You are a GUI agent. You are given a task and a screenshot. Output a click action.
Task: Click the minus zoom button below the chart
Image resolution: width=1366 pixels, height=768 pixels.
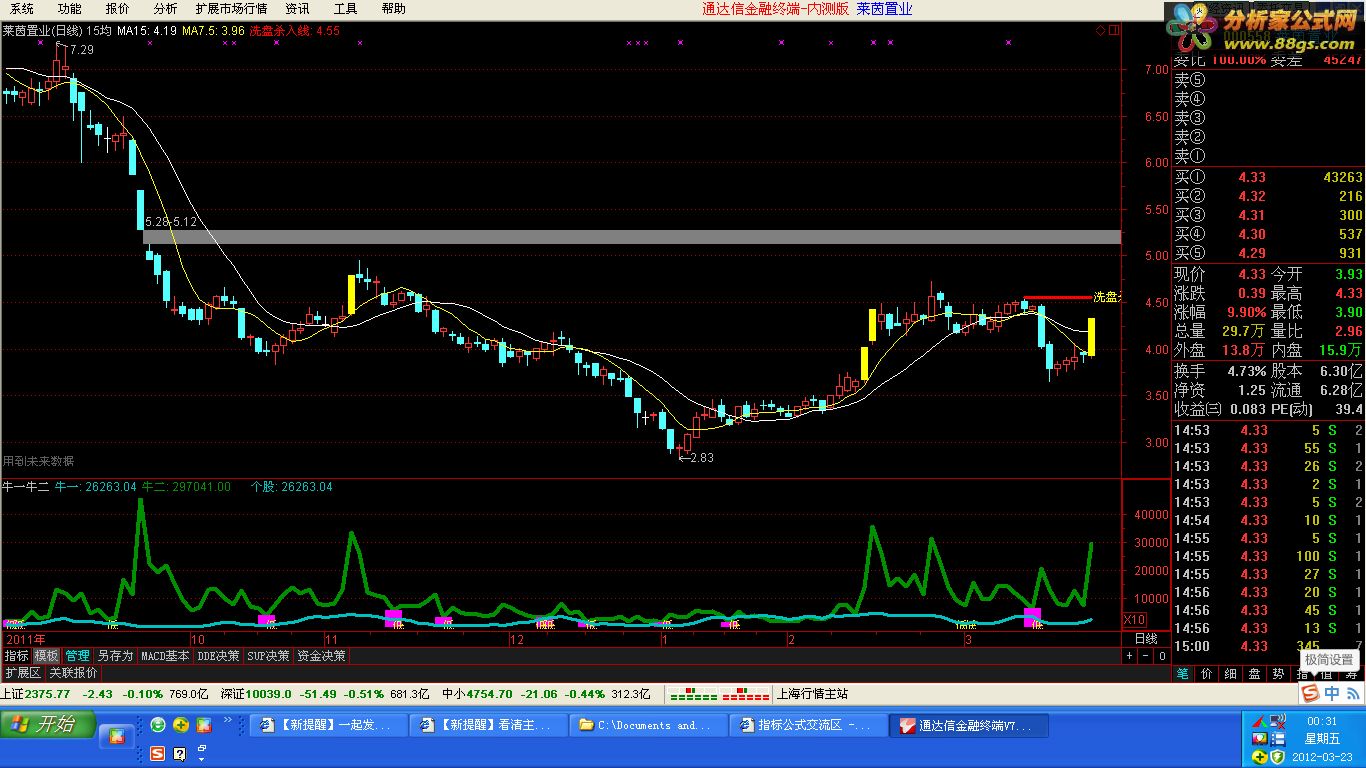[x=1146, y=656]
